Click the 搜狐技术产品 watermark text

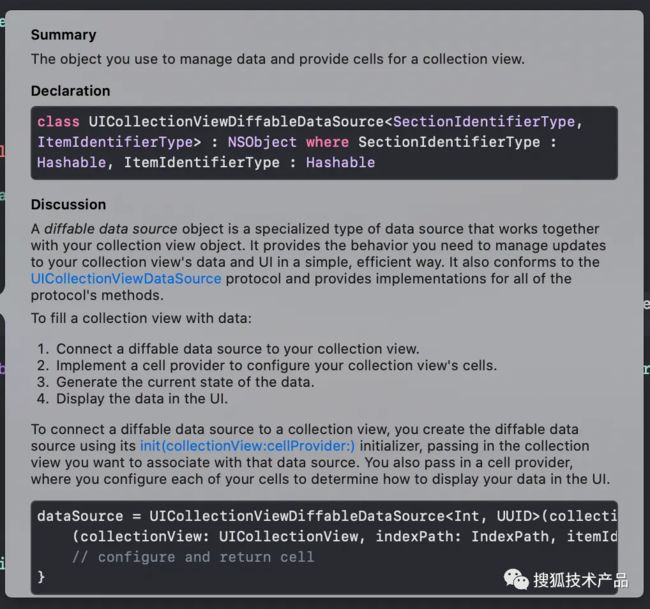tap(581, 580)
